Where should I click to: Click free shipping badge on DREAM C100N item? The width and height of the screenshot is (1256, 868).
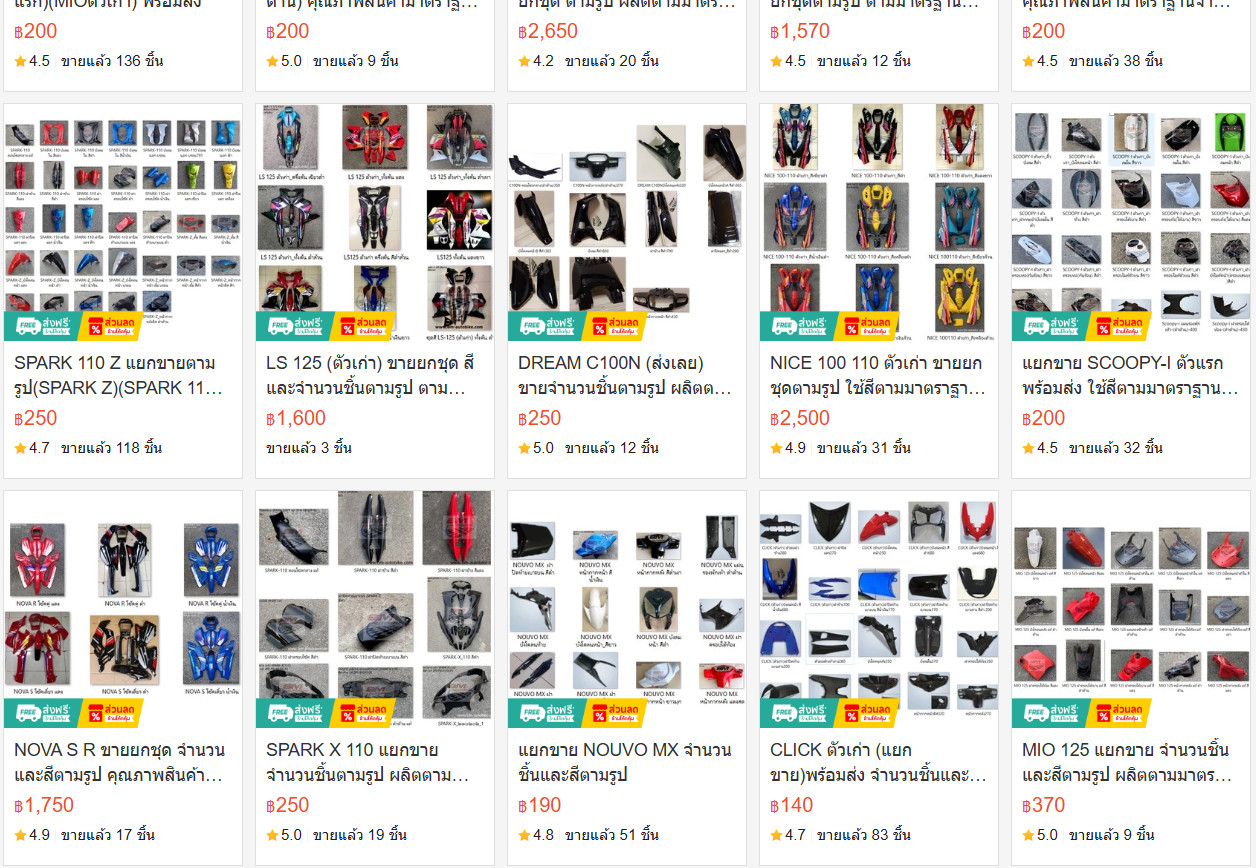point(545,326)
